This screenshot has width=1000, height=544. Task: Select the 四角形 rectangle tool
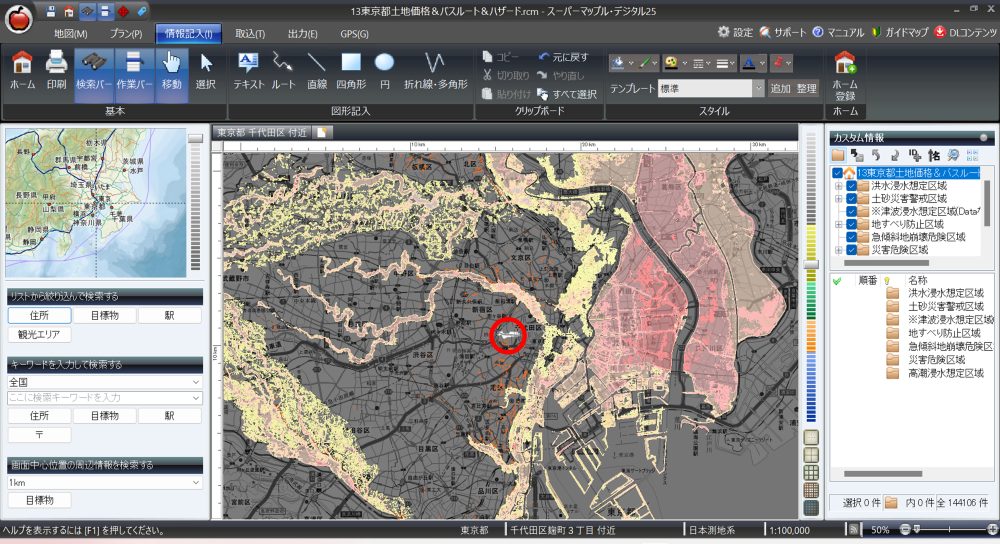pos(350,71)
